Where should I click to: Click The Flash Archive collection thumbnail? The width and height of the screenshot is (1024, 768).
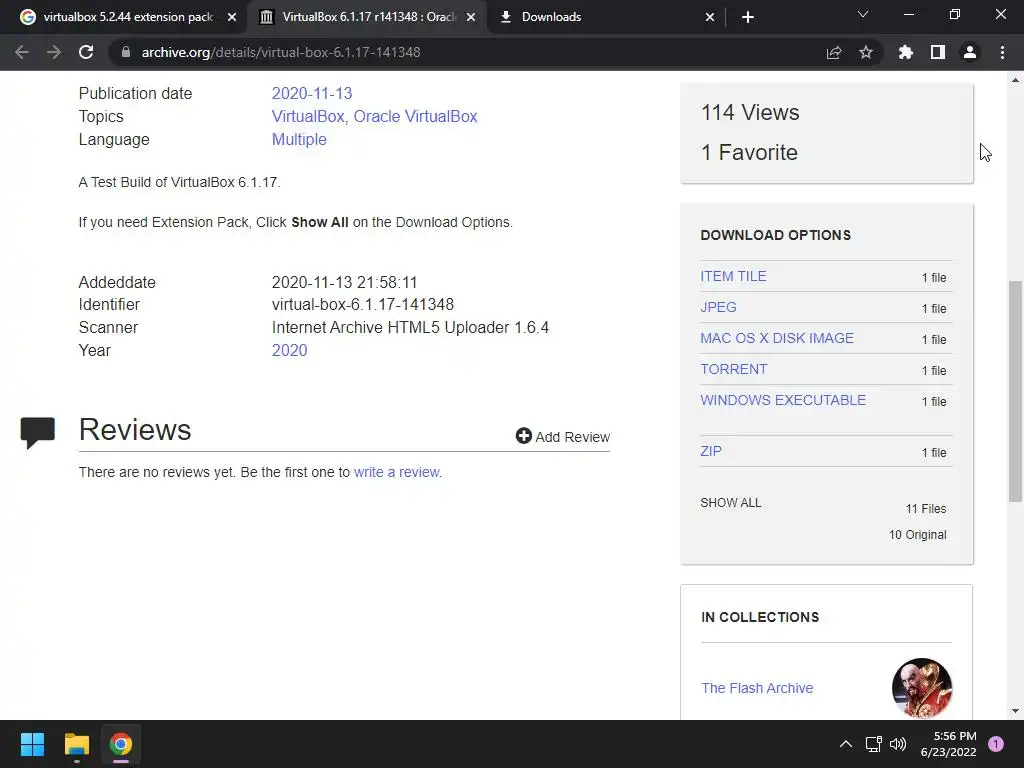point(921,688)
